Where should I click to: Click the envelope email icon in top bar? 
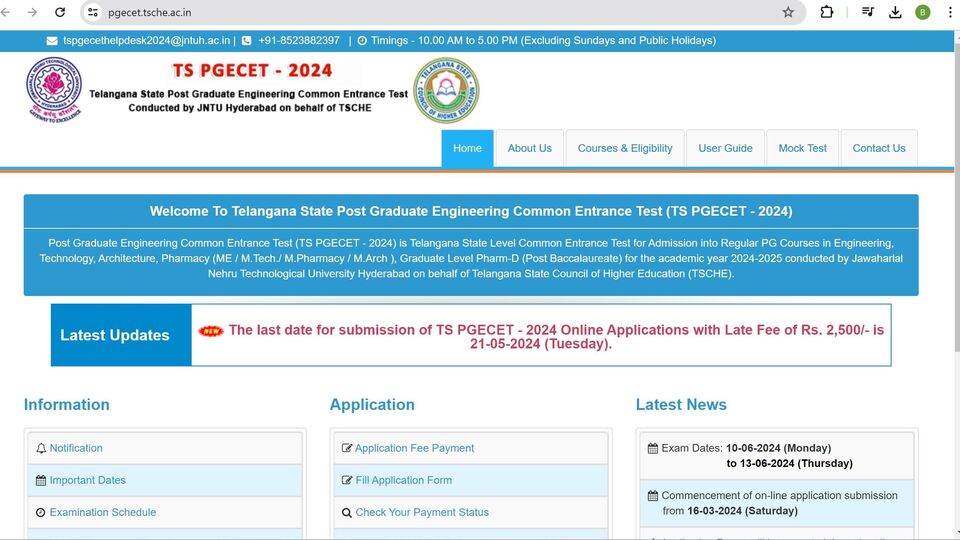coord(52,40)
